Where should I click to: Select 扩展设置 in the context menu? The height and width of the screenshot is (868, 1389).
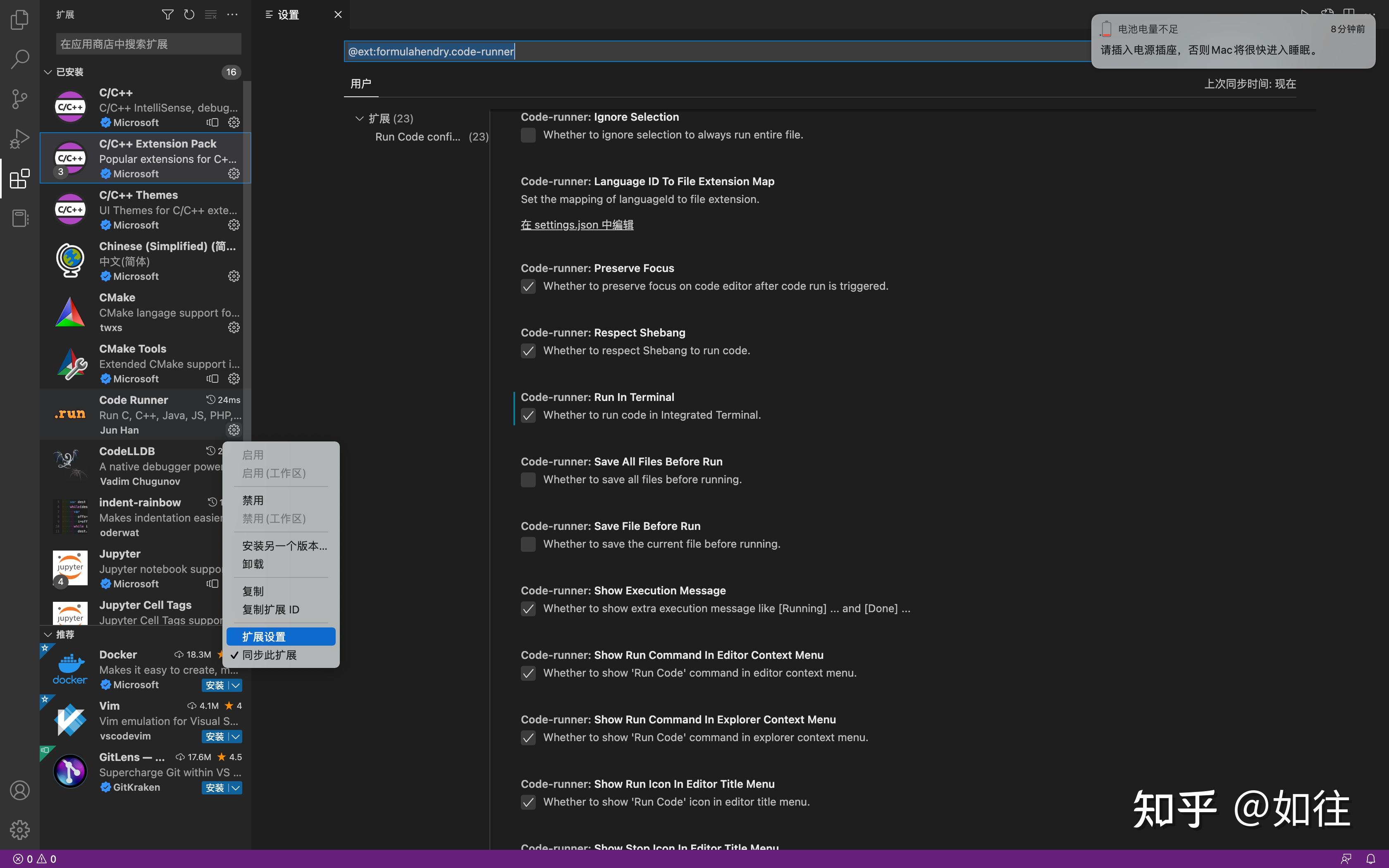pos(281,637)
